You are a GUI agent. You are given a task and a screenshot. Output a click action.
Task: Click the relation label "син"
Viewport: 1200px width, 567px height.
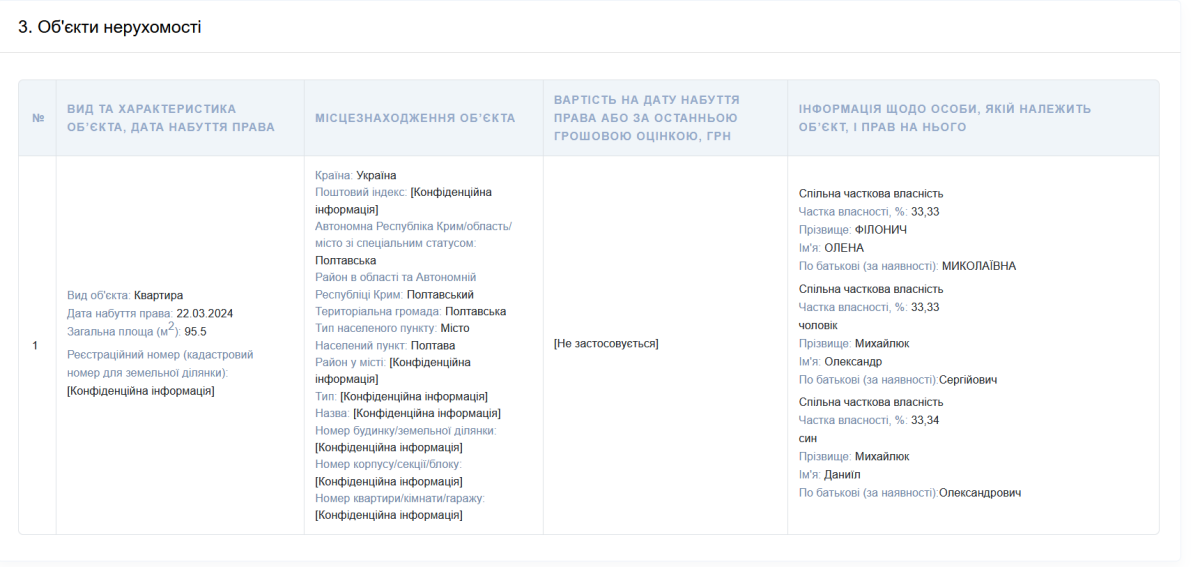tap(808, 438)
